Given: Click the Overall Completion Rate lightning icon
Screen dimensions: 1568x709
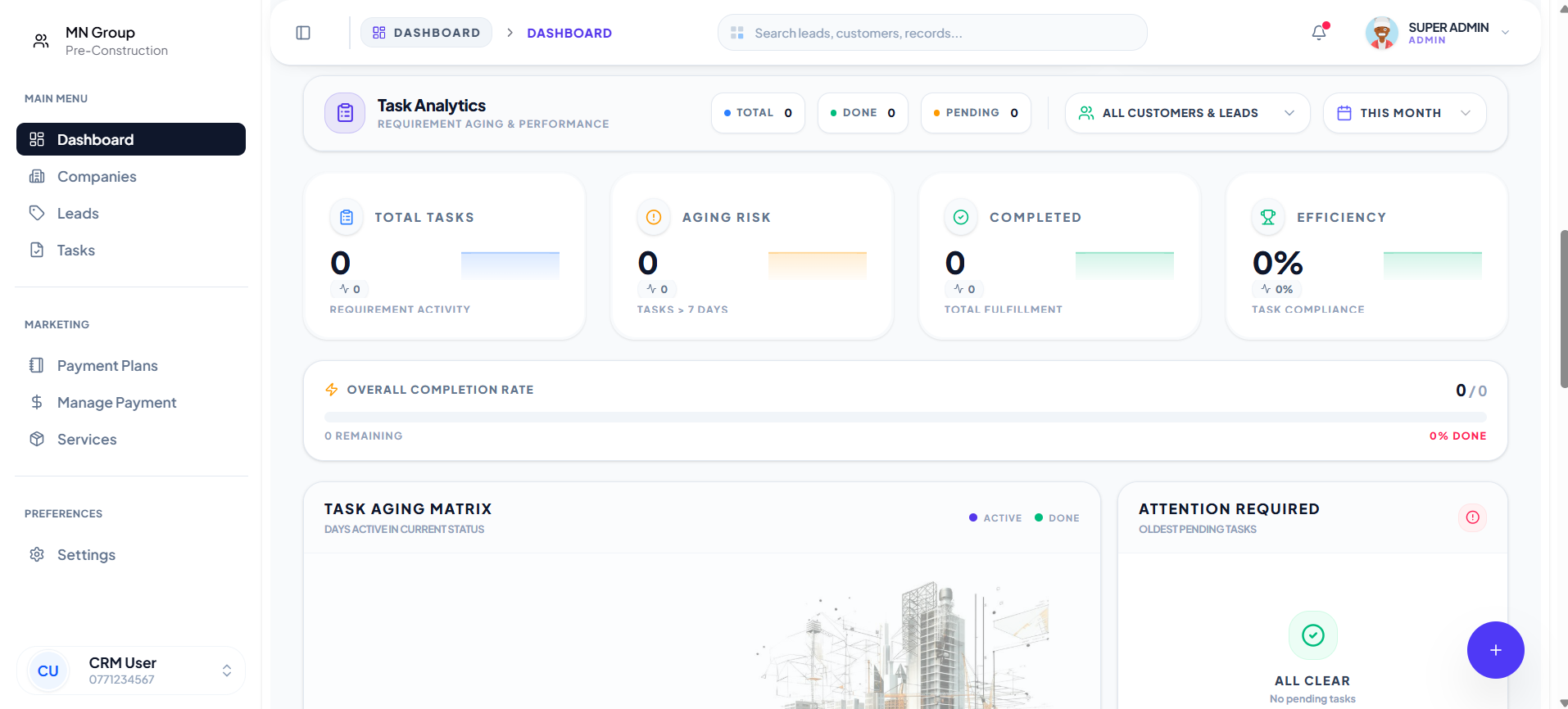Looking at the screenshot, I should (332, 390).
